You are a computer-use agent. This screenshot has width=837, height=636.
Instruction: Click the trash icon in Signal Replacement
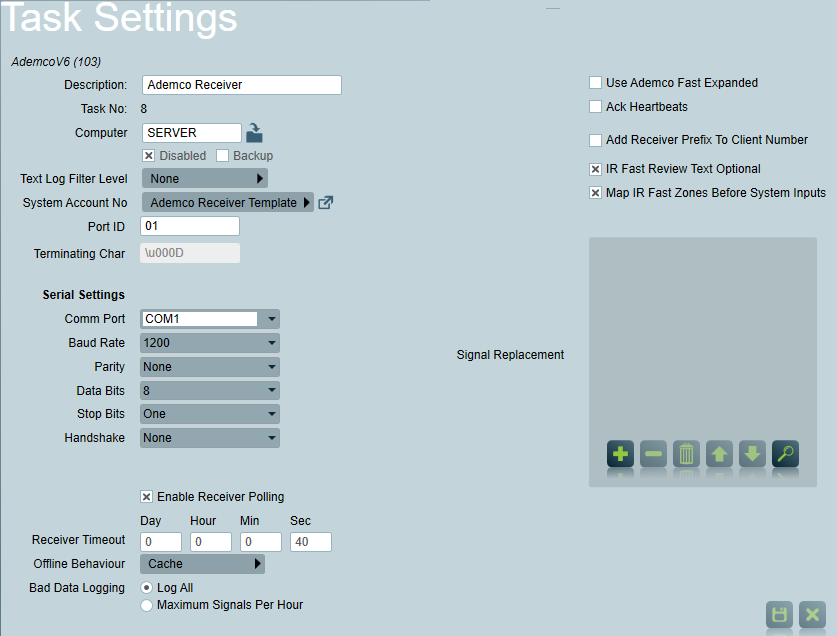pyautogui.click(x=686, y=454)
